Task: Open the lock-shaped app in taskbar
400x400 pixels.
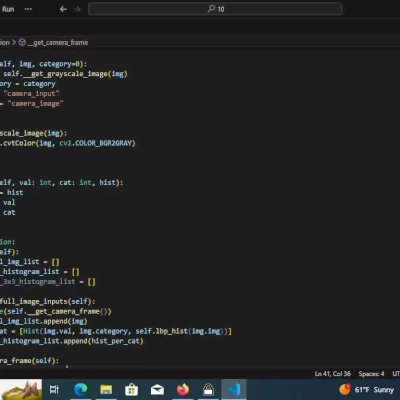Action: click(x=208, y=389)
